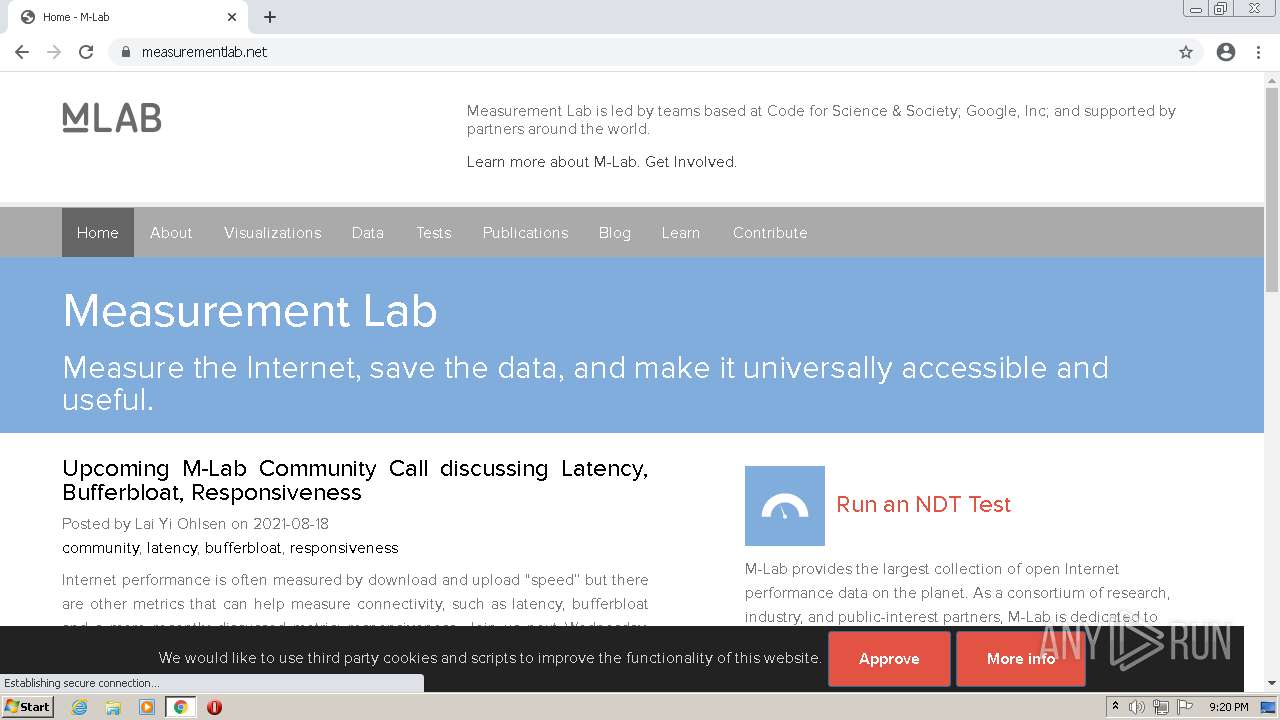The height and width of the screenshot is (720, 1280).
Task: Reload the page with the refresh icon
Action: pyautogui.click(x=86, y=52)
